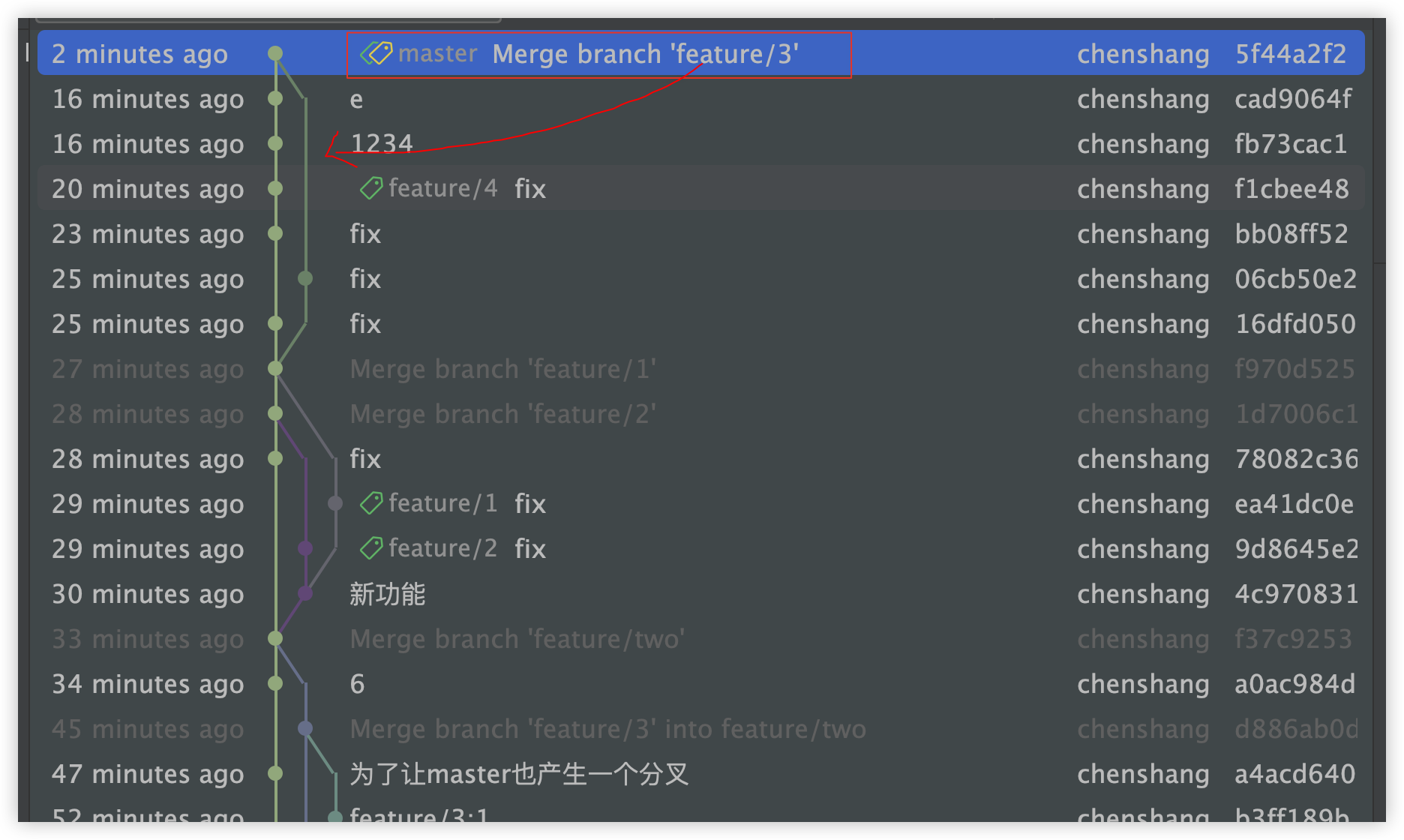
Task: Click the commit hash a0ac984d
Action: coord(1294,684)
